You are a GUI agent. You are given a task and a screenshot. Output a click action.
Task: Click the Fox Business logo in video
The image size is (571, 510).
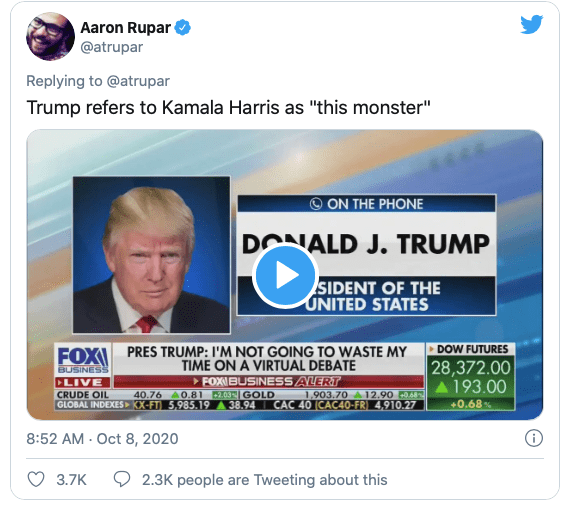coord(83,360)
